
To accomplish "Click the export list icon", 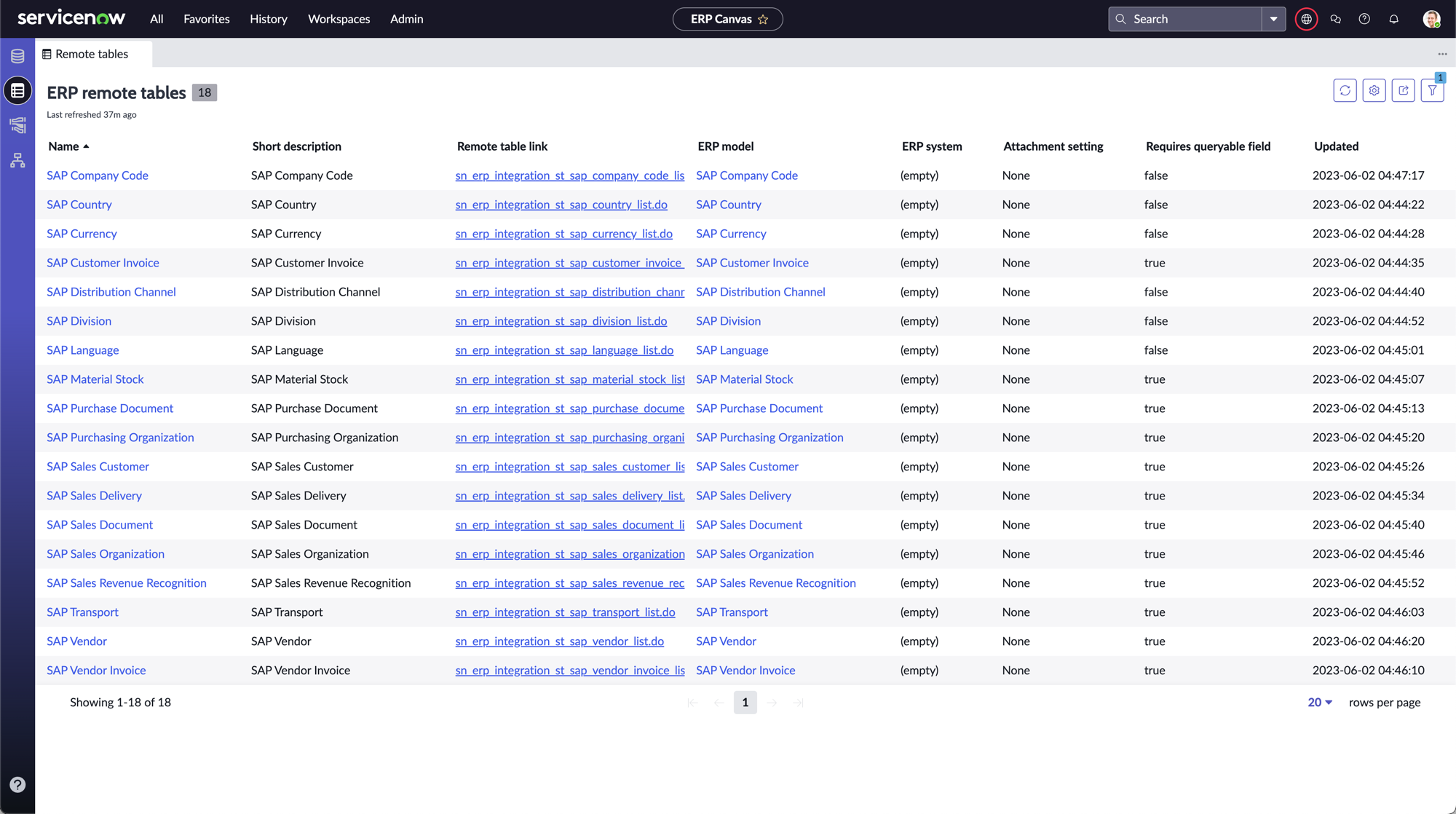I will (x=1403, y=91).
